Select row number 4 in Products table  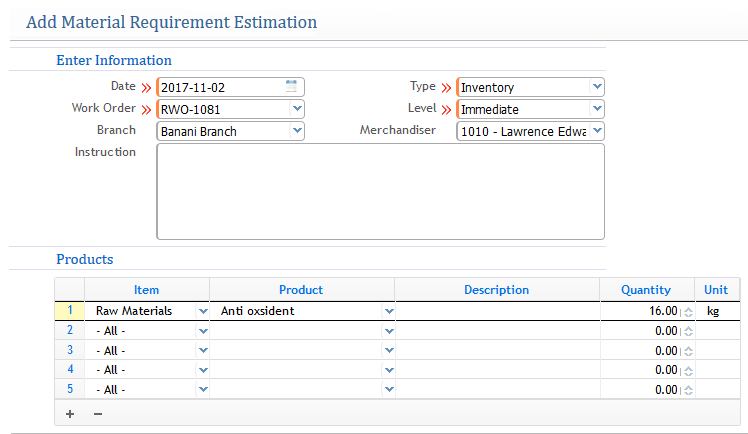[70, 369]
